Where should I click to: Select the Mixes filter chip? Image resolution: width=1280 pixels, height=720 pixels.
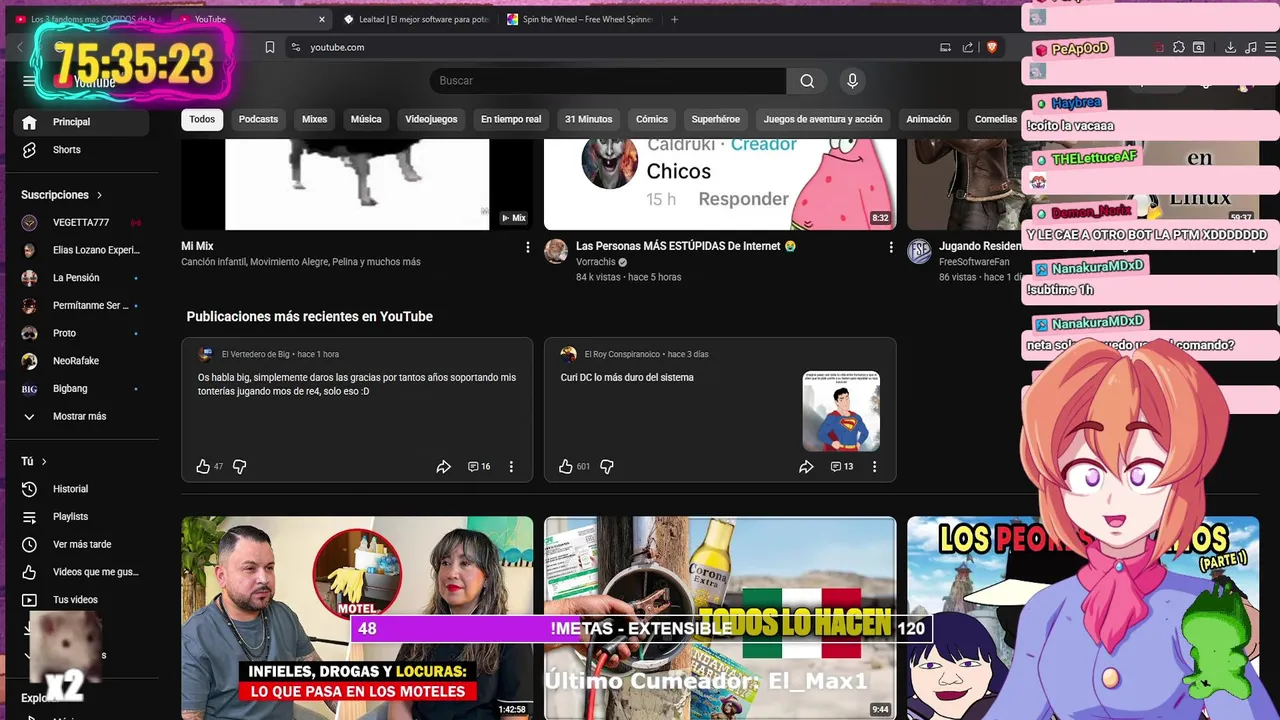point(315,119)
